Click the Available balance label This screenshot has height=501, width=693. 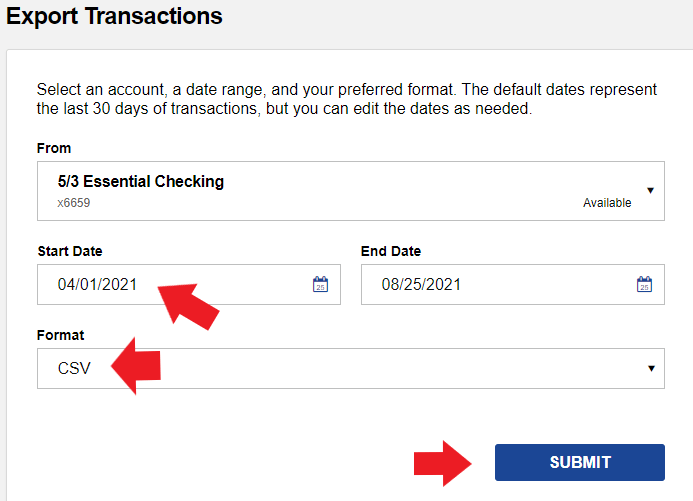pyautogui.click(x=607, y=203)
